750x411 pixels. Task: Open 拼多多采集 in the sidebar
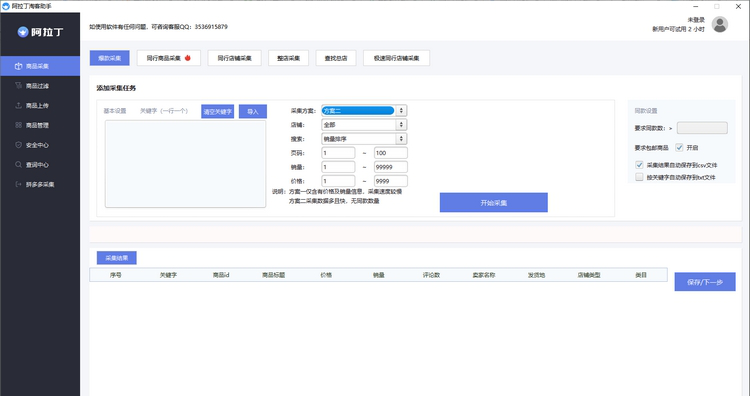pyautogui.click(x=40, y=184)
